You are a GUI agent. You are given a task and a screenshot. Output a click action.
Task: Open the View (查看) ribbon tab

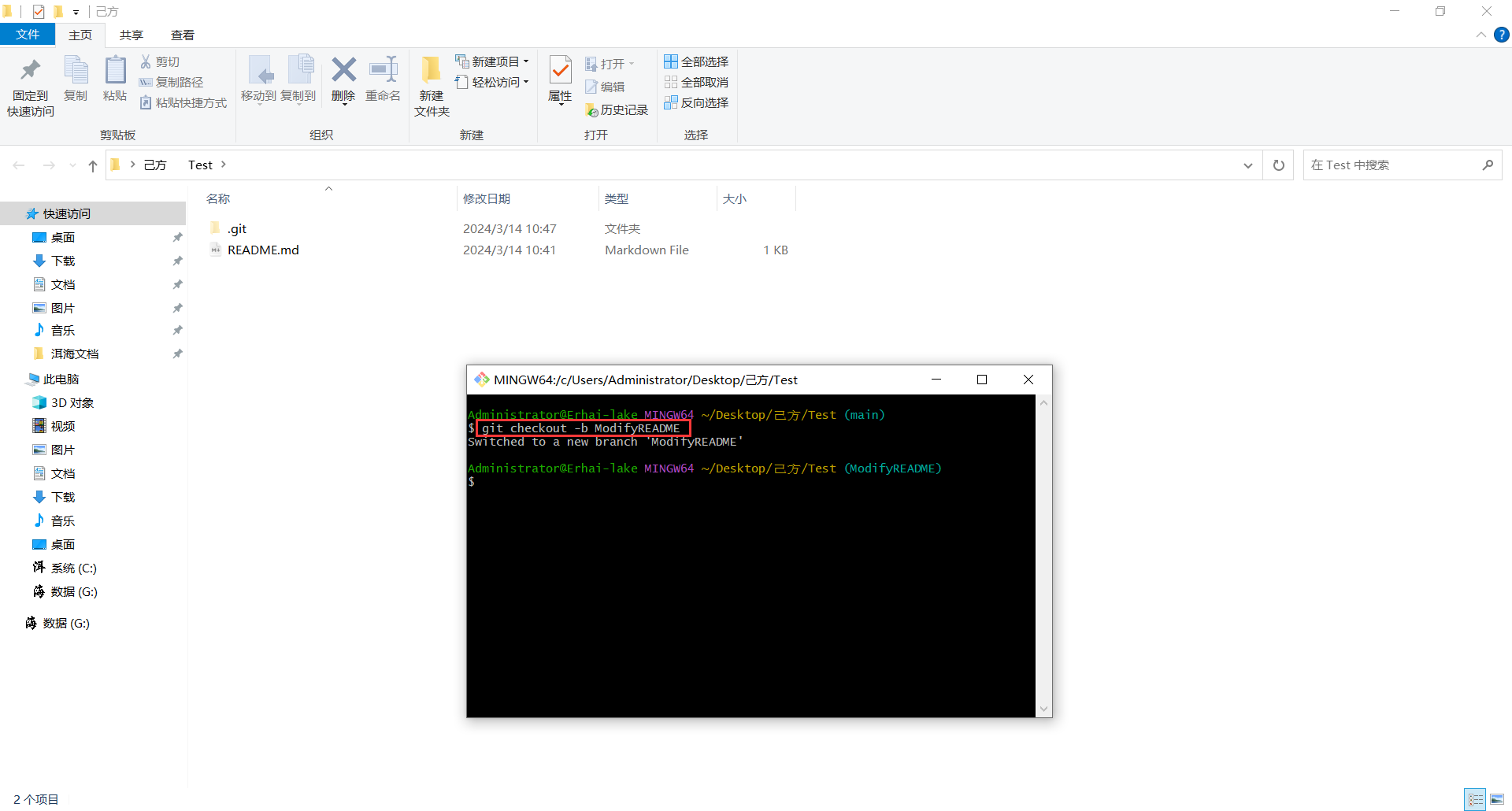(x=183, y=35)
